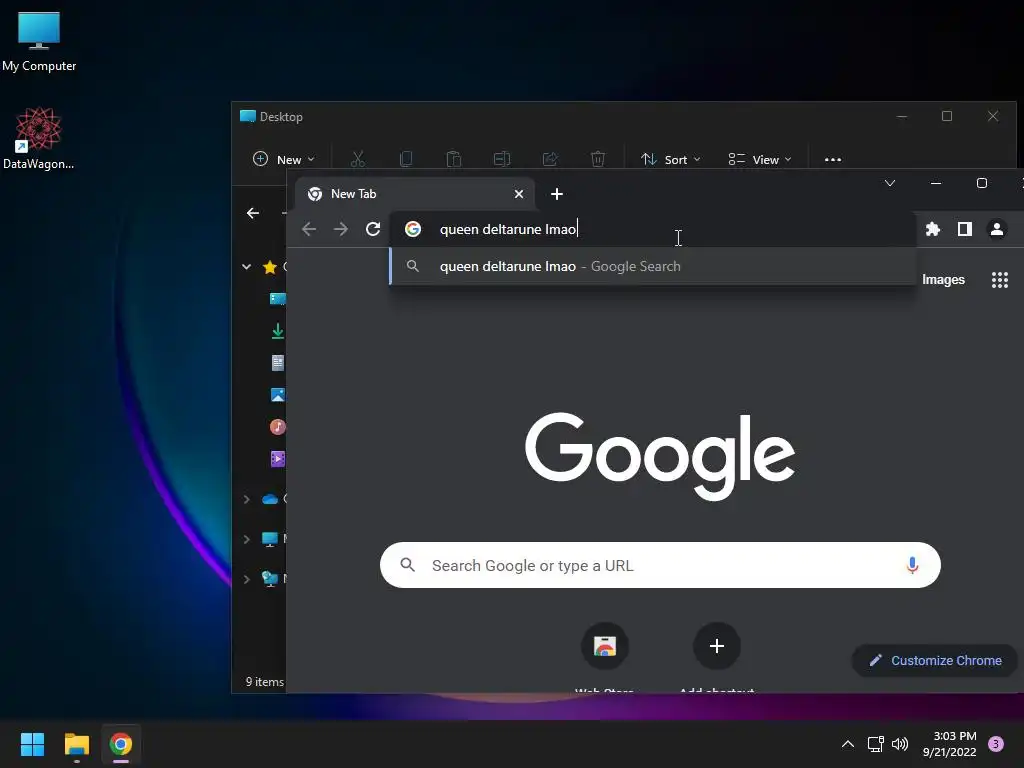Viewport: 1024px width, 768px height.
Task: Click the Google logo
Action: [660, 456]
